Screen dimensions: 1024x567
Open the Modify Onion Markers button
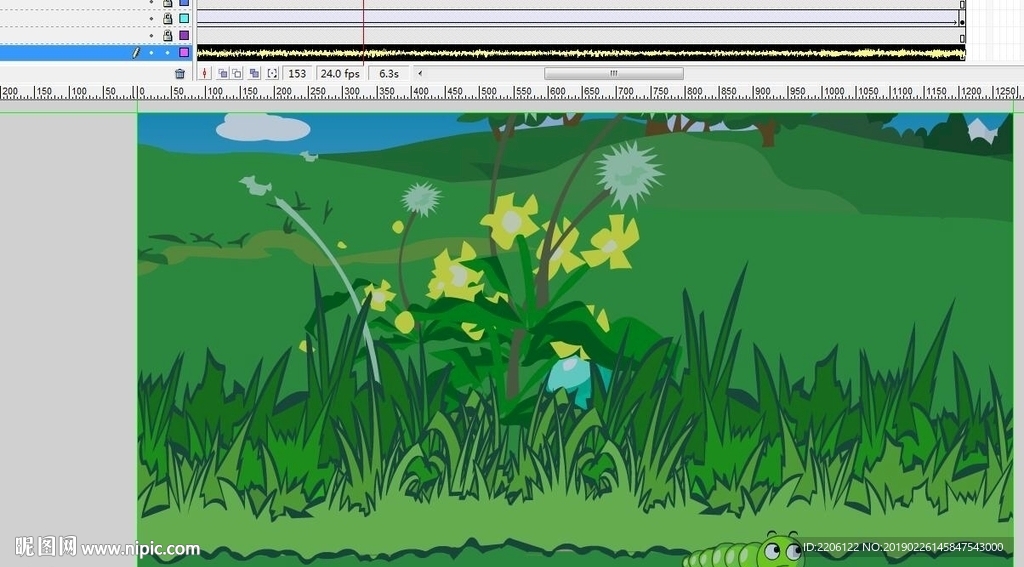(271, 73)
